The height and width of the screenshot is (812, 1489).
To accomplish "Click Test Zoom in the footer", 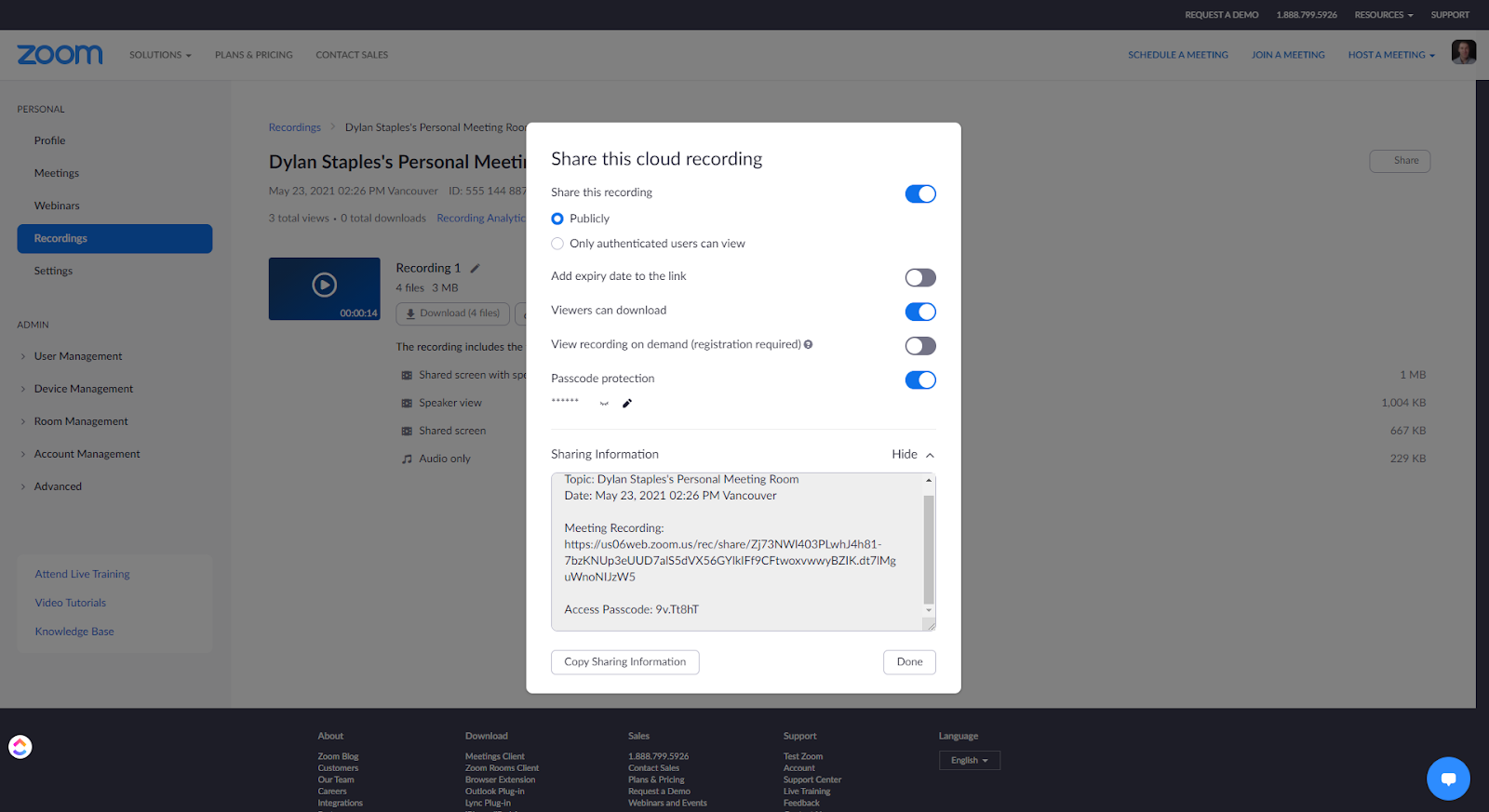I will point(803,757).
